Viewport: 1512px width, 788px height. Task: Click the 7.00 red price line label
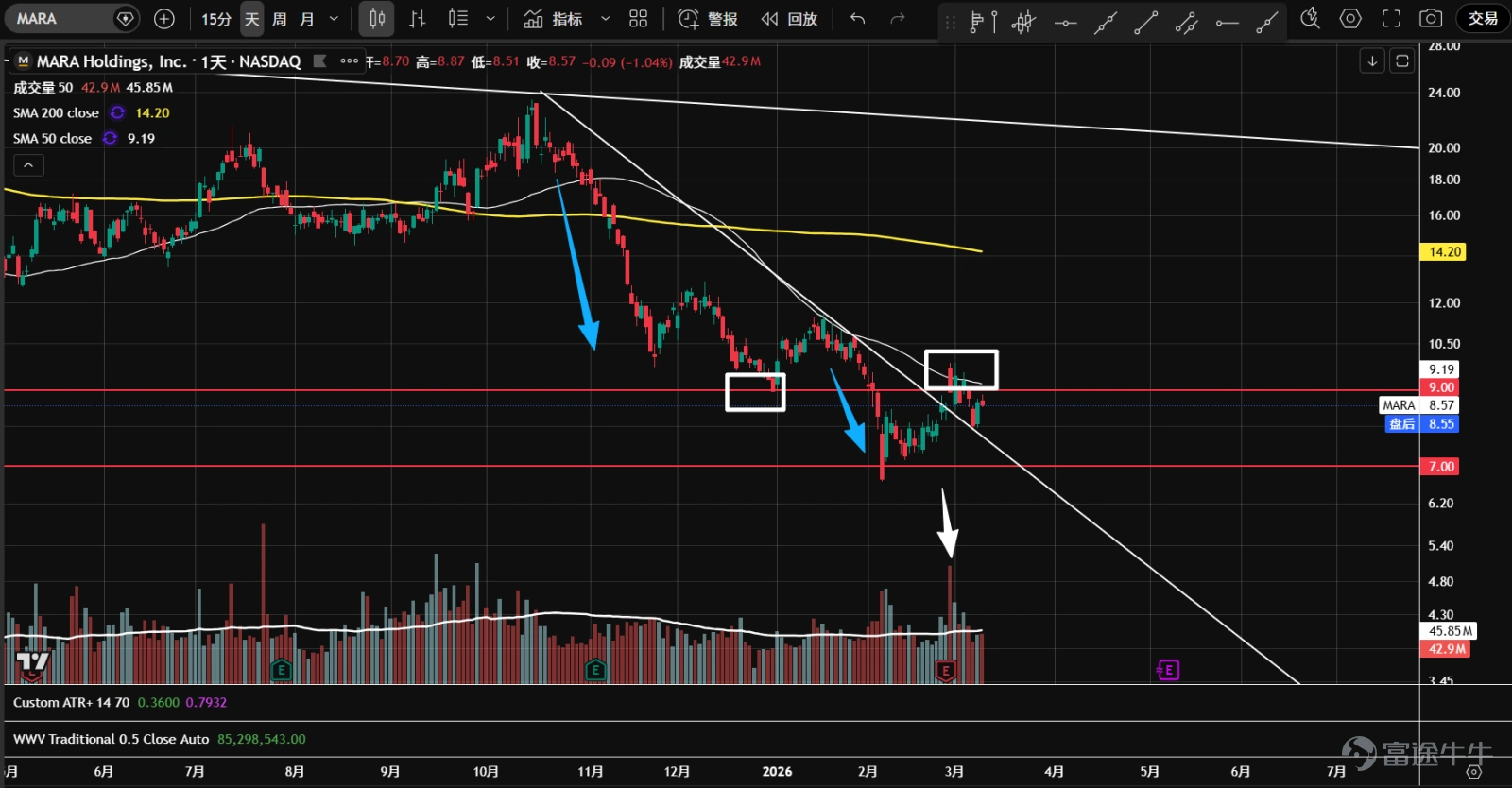tap(1440, 467)
